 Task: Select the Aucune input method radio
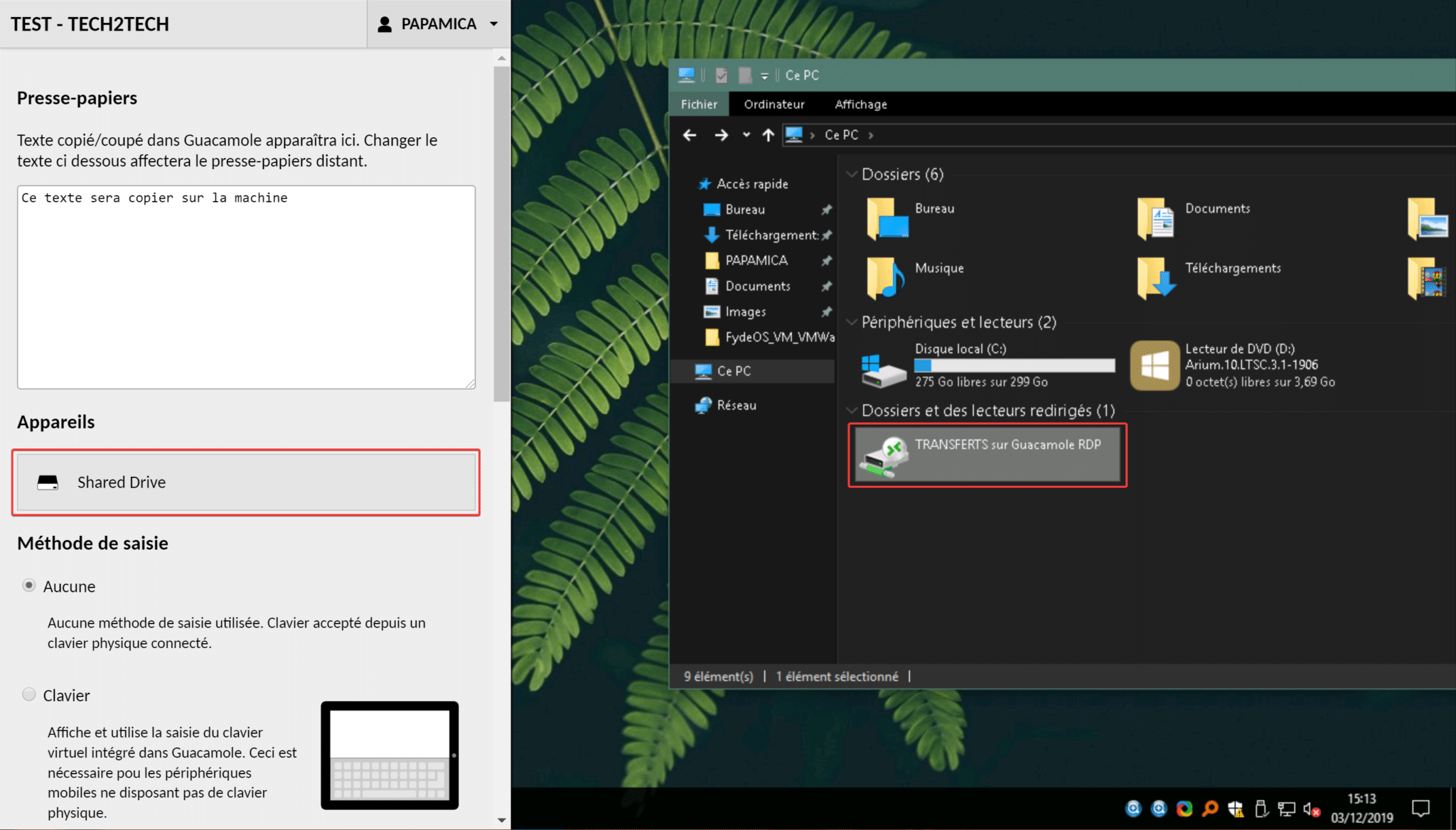[29, 586]
